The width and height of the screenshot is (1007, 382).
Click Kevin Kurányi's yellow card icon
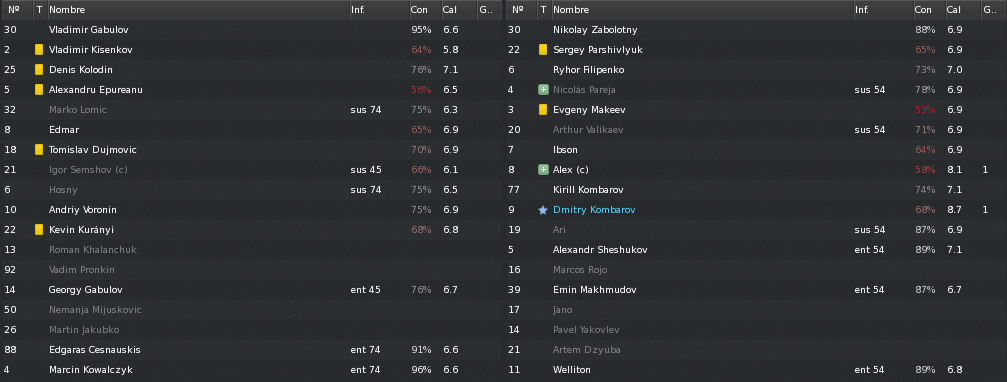coord(39,229)
